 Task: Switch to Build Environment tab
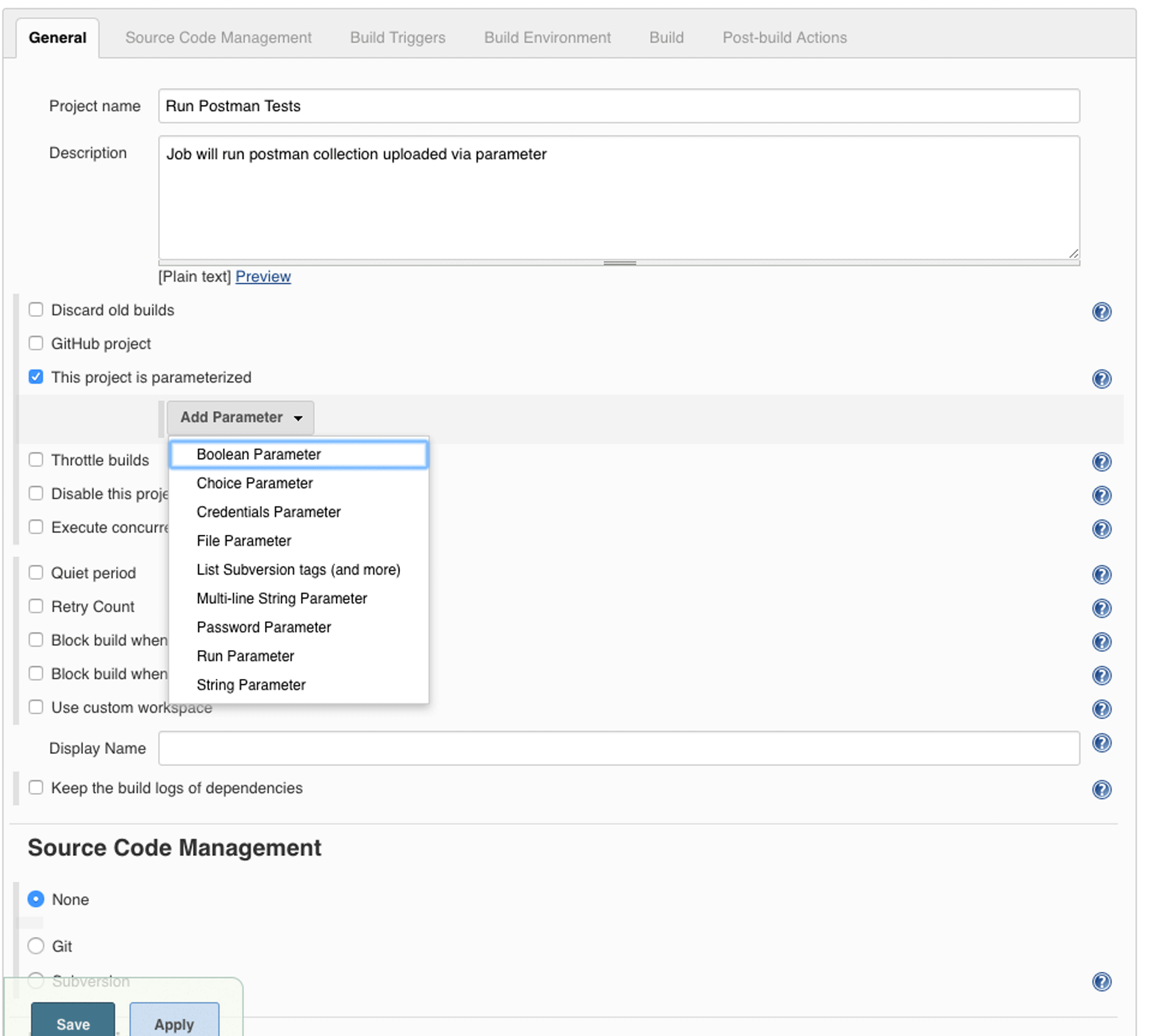pos(547,38)
